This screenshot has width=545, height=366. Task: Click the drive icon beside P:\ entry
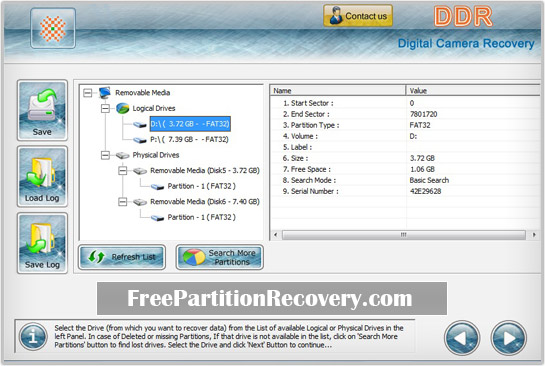click(140, 140)
